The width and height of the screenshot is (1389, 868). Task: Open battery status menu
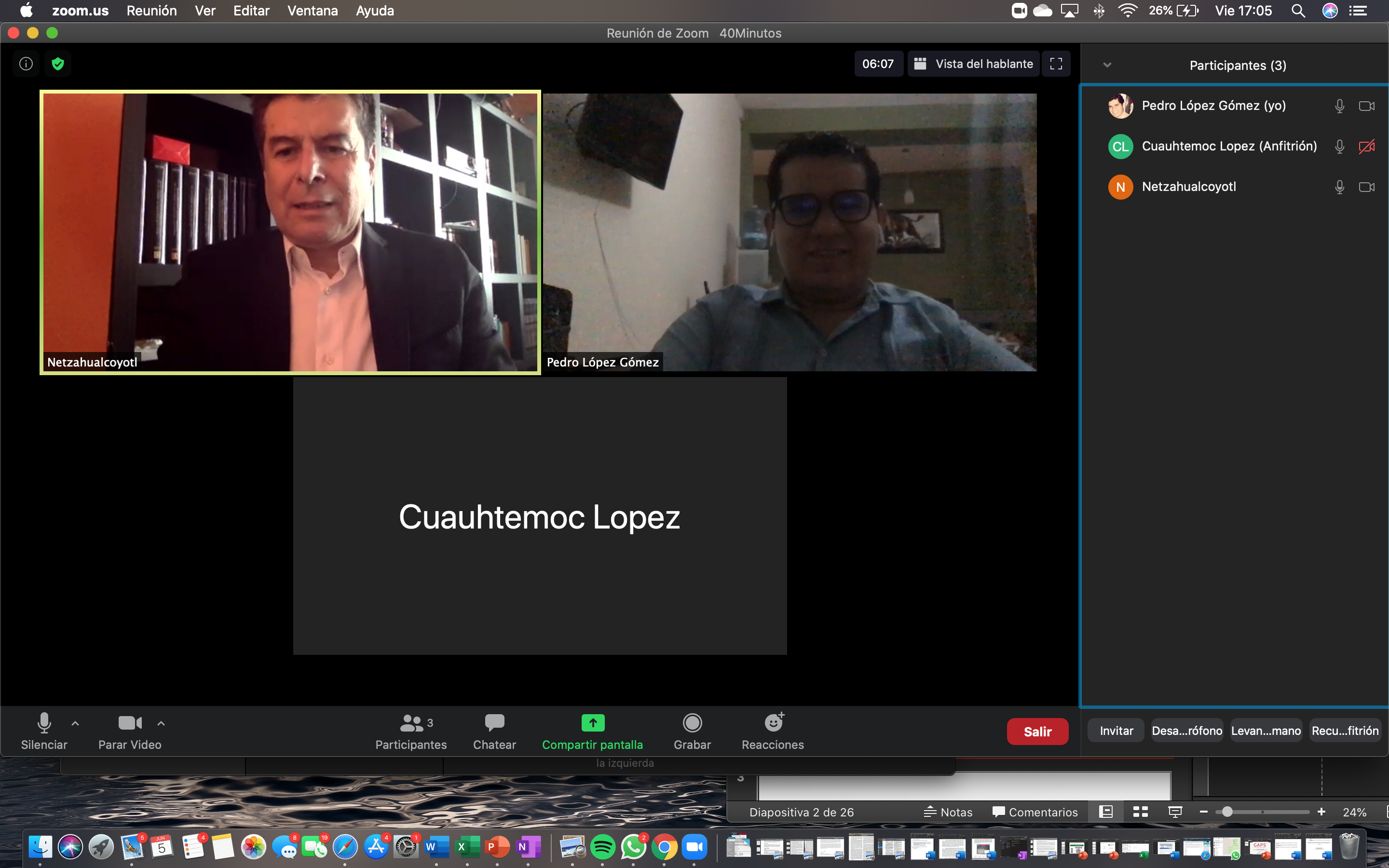(x=1174, y=11)
